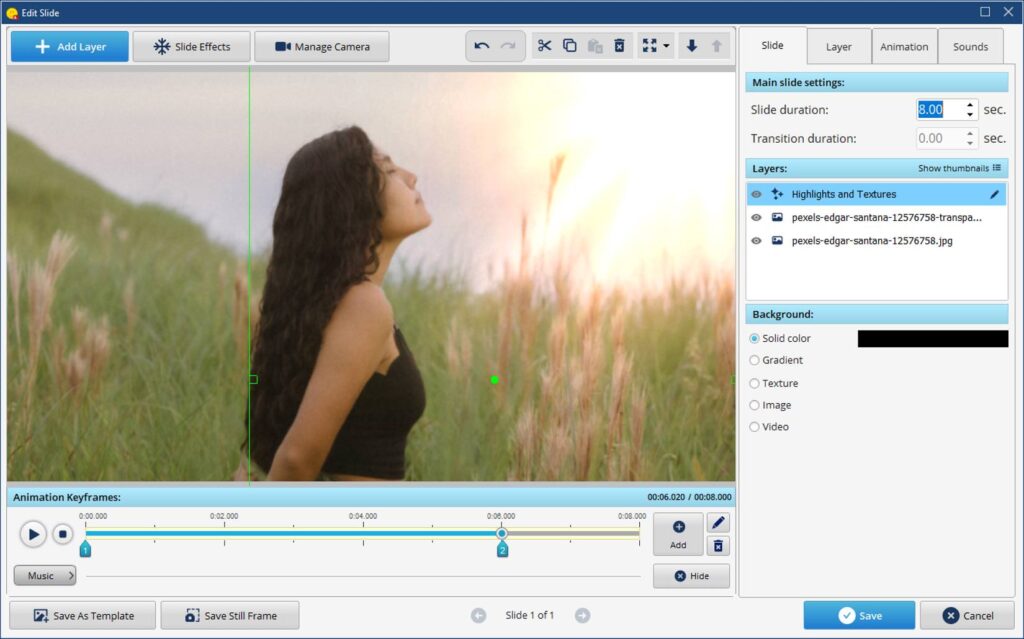Select Texture background option
The image size is (1024, 639).
pos(754,383)
